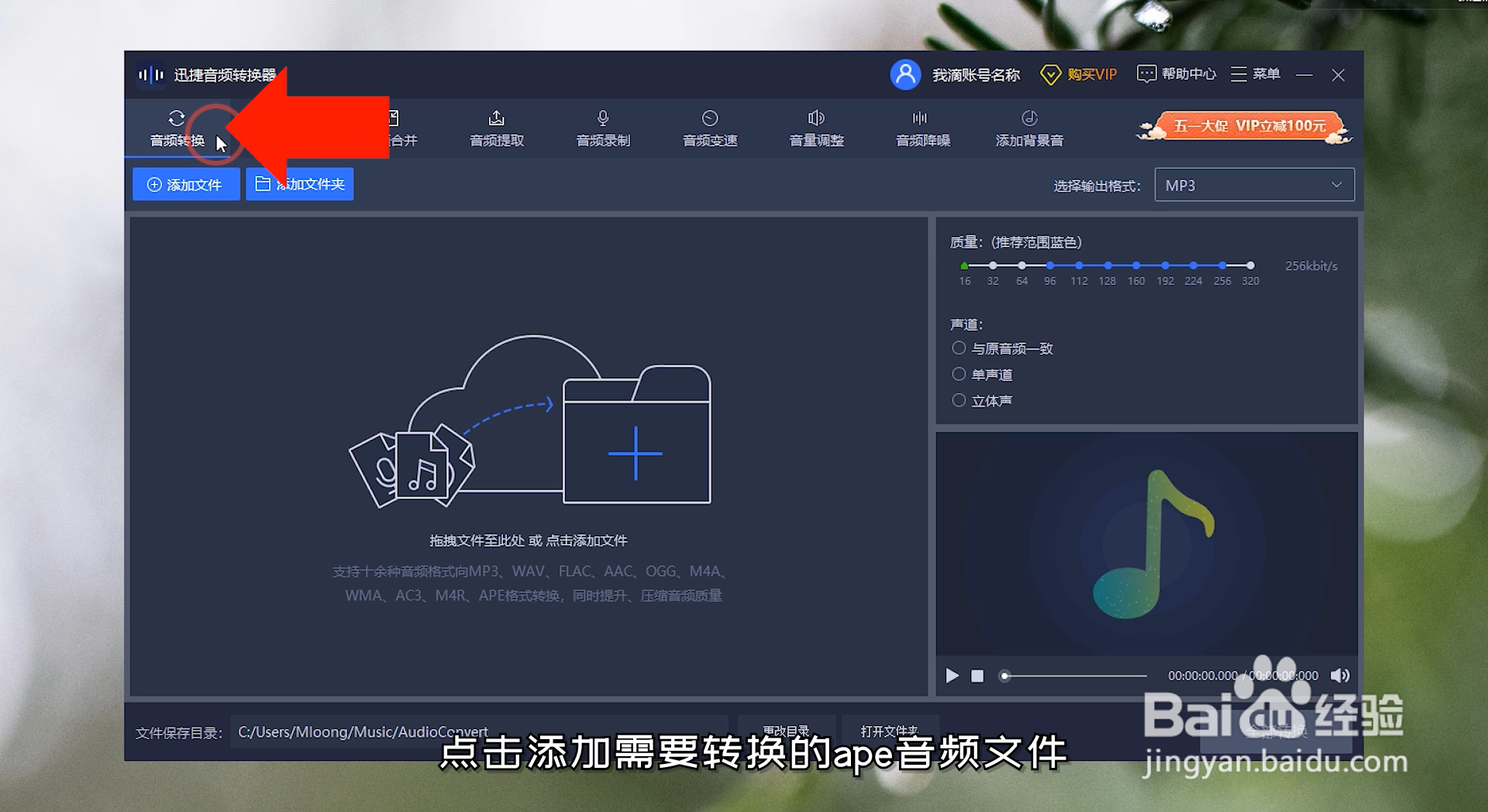The height and width of the screenshot is (812, 1488).
Task: Click the background sound music icon
Action: [1029, 118]
